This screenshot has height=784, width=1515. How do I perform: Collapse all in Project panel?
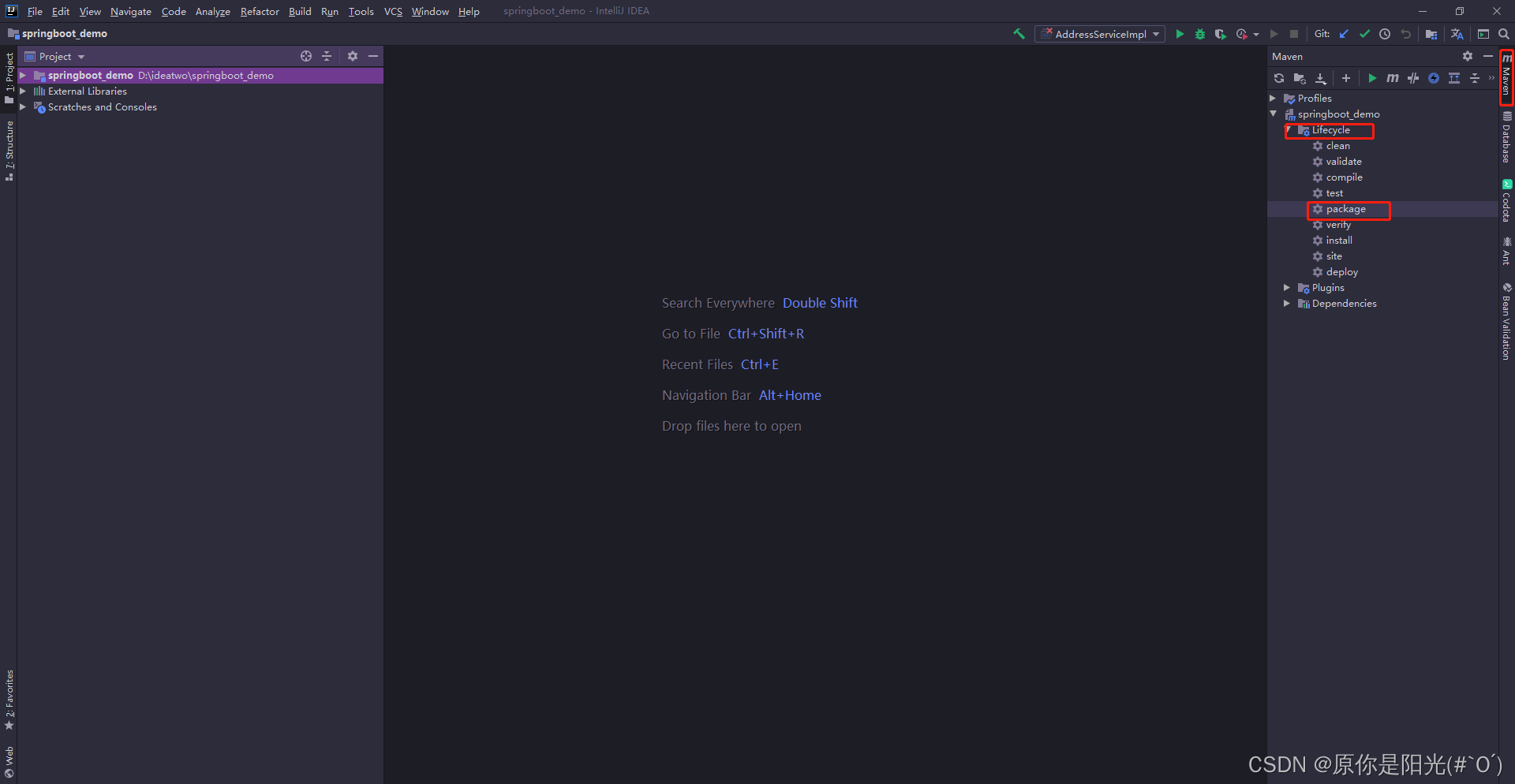(327, 56)
